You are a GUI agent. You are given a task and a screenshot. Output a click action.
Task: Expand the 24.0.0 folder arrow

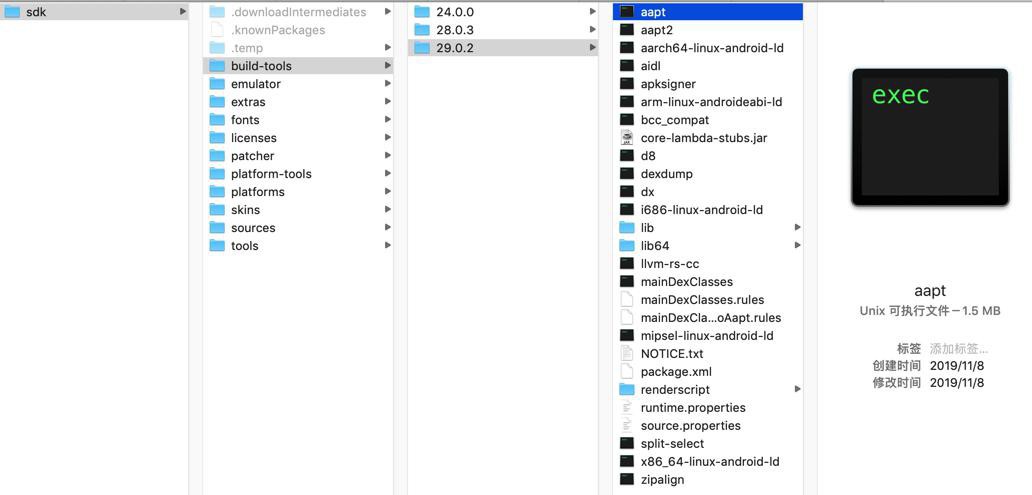(592, 12)
